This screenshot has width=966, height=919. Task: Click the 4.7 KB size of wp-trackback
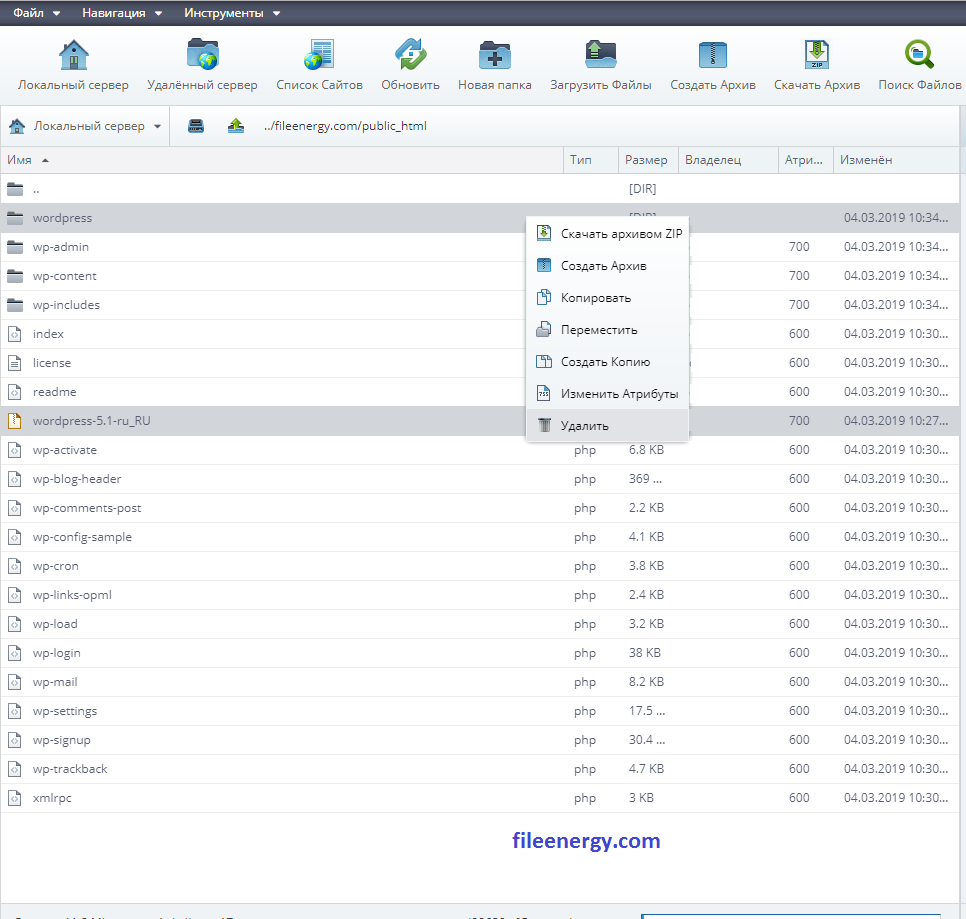tap(646, 769)
